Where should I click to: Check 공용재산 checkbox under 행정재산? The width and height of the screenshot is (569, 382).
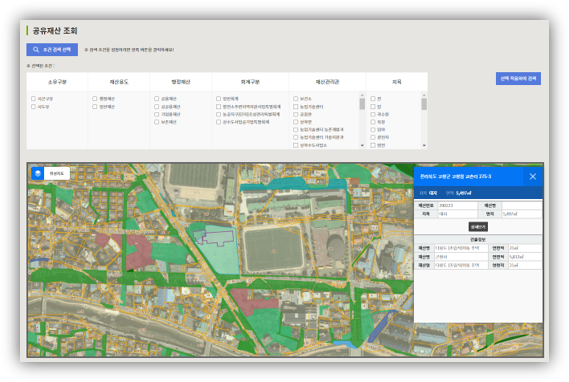(x=156, y=99)
